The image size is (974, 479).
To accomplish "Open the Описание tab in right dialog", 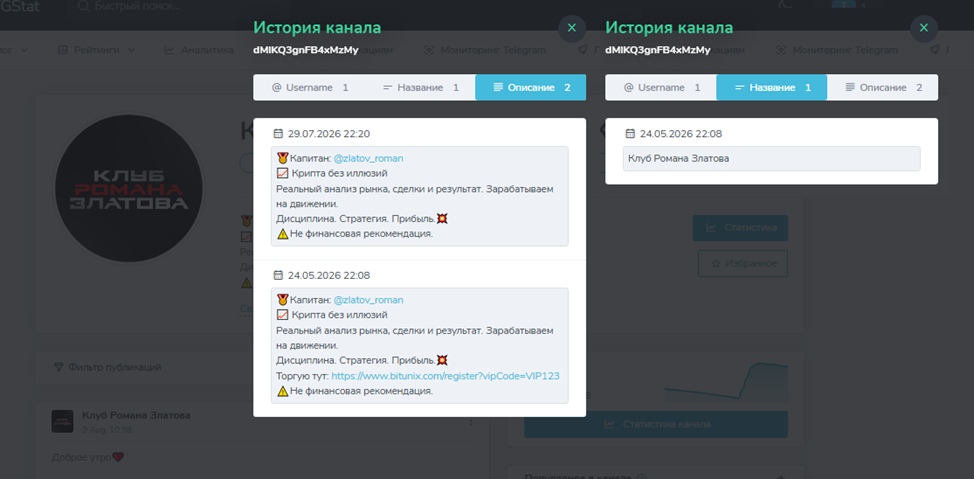I will (883, 88).
